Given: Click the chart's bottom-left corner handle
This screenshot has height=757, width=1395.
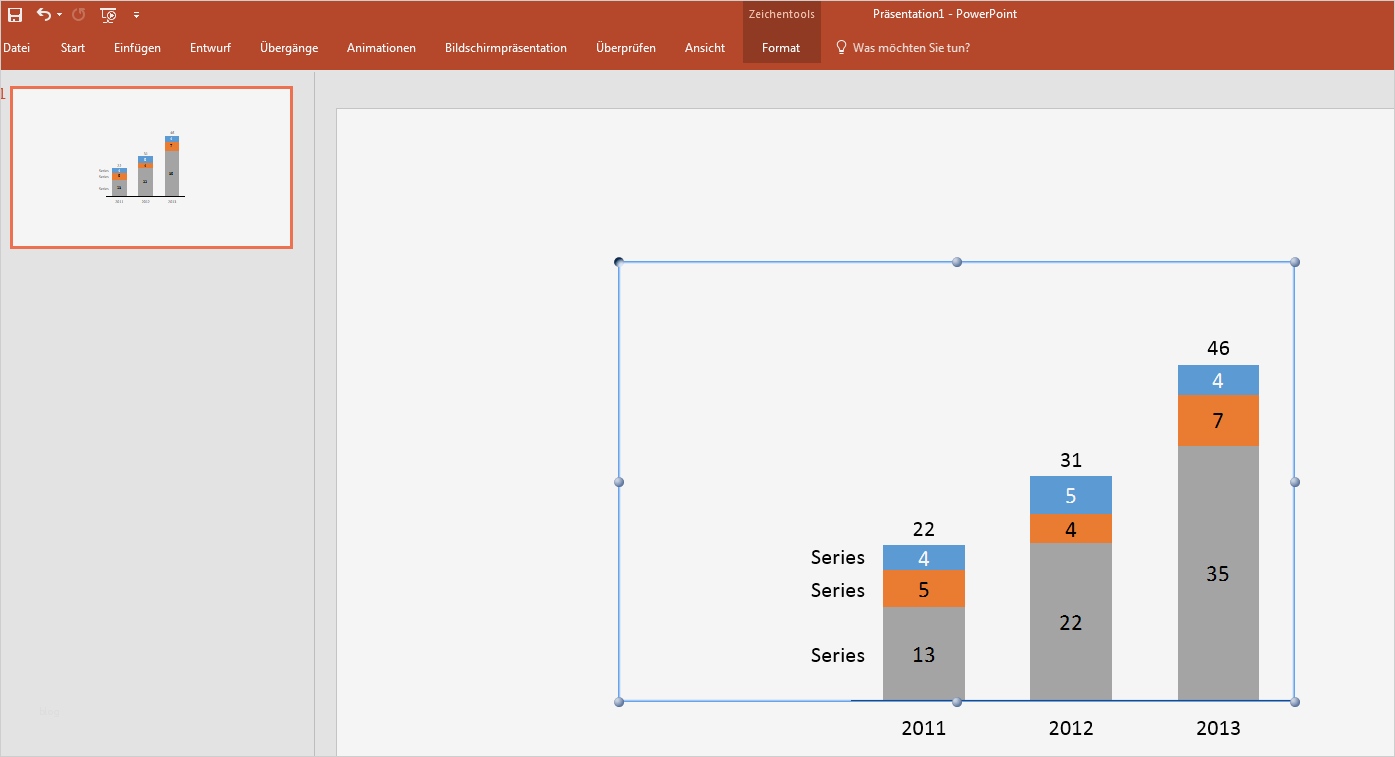Looking at the screenshot, I should coord(619,702).
